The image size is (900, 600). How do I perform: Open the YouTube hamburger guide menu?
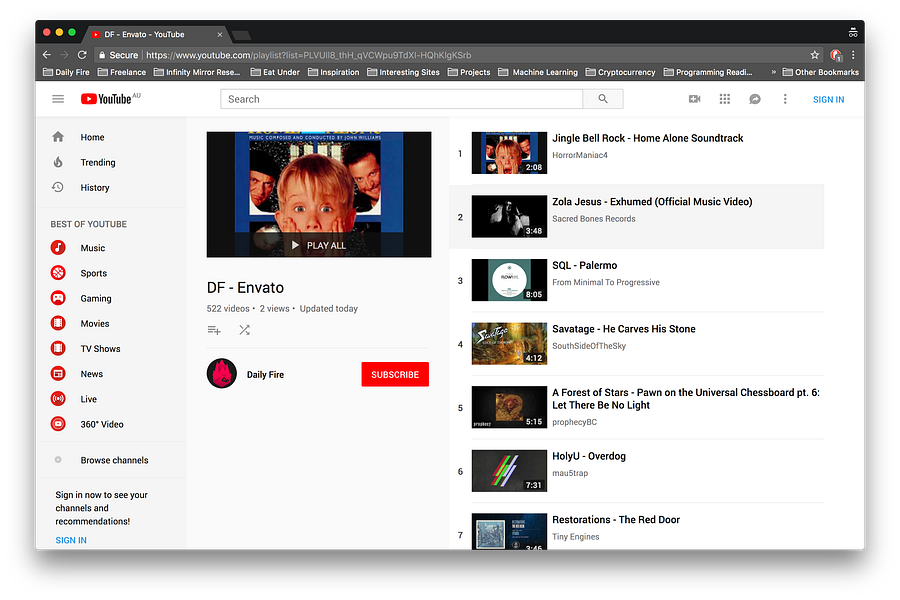point(58,99)
